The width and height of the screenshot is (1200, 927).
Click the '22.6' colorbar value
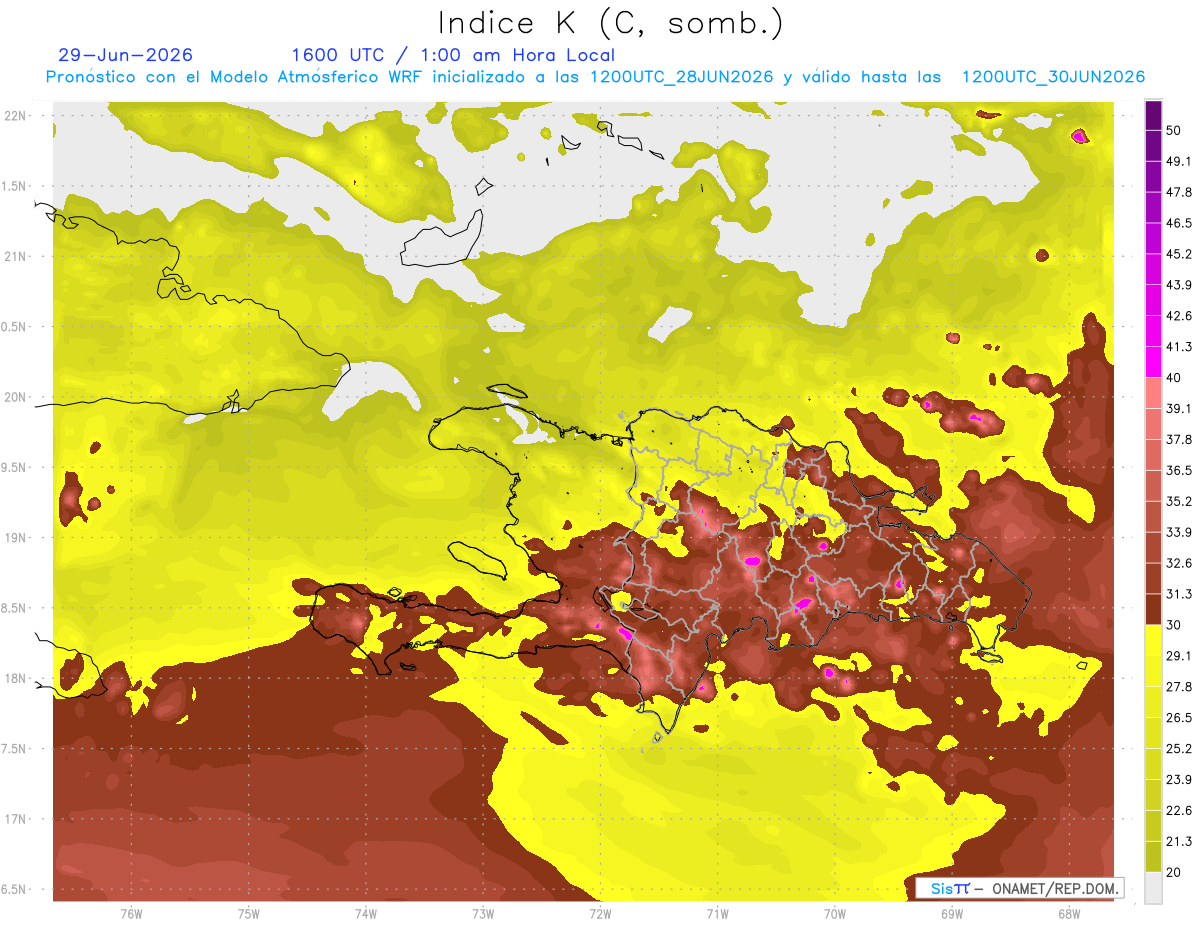click(x=1179, y=811)
